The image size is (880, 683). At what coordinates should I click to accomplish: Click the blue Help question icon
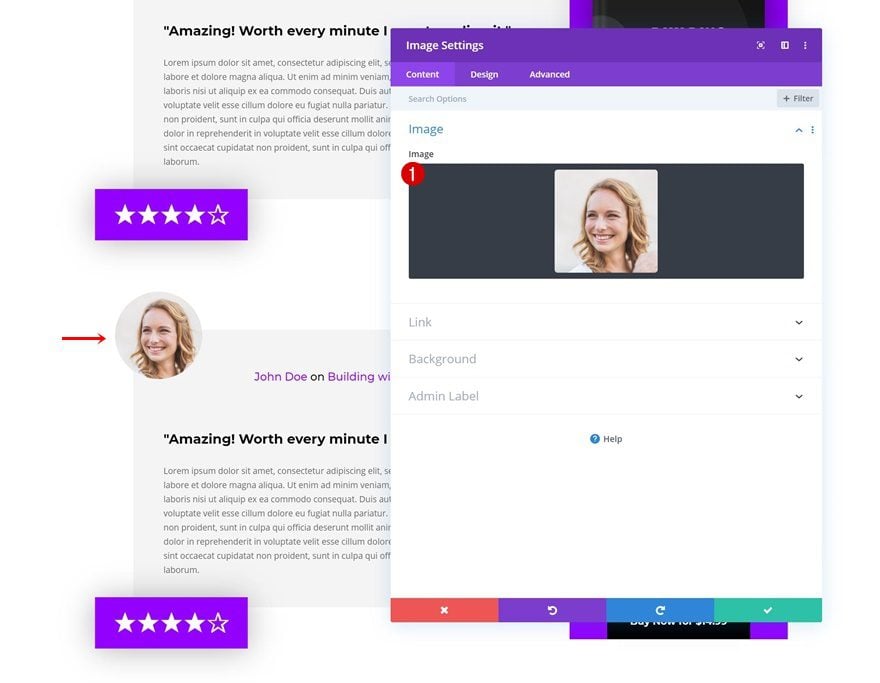[594, 439]
